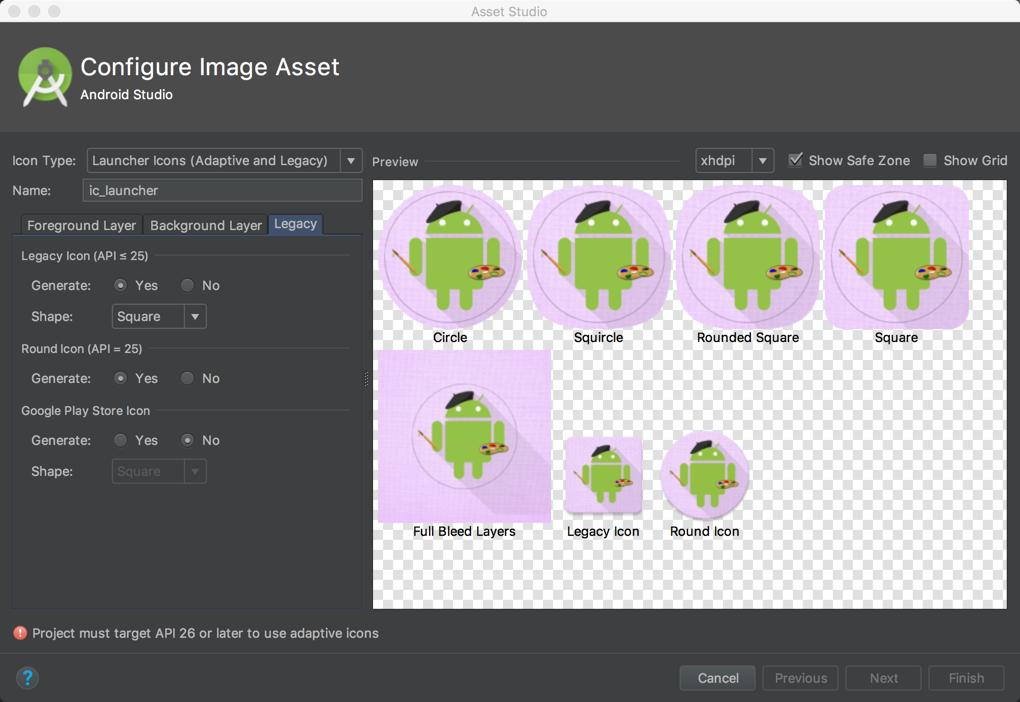The width and height of the screenshot is (1020, 702).
Task: Choose Yes for Legacy Icon generate
Action: click(120, 285)
